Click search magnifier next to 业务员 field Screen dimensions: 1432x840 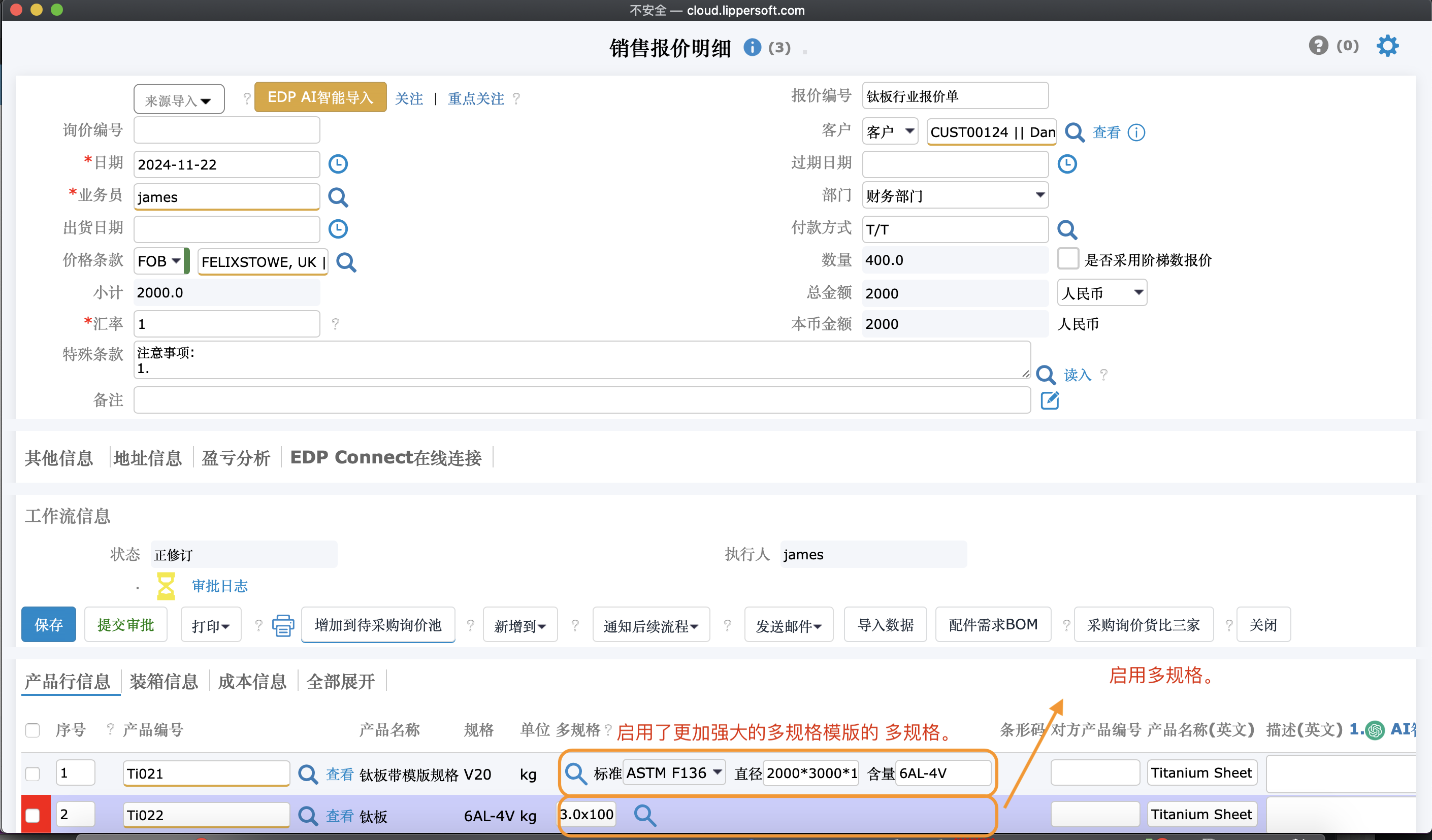338,197
